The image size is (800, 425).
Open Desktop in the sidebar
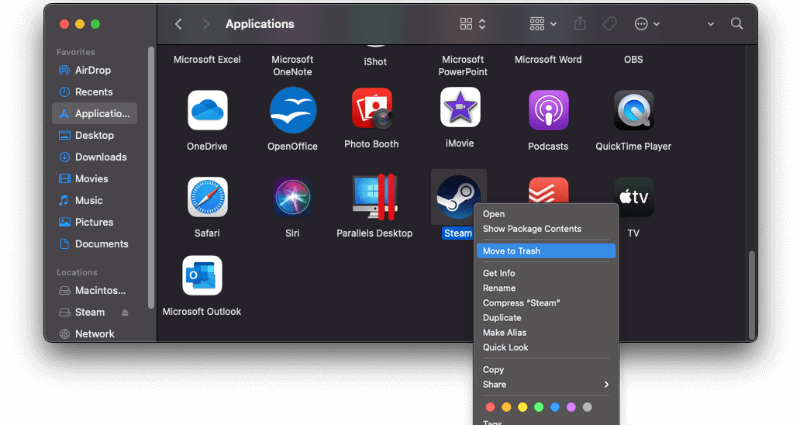pyautogui.click(x=94, y=135)
